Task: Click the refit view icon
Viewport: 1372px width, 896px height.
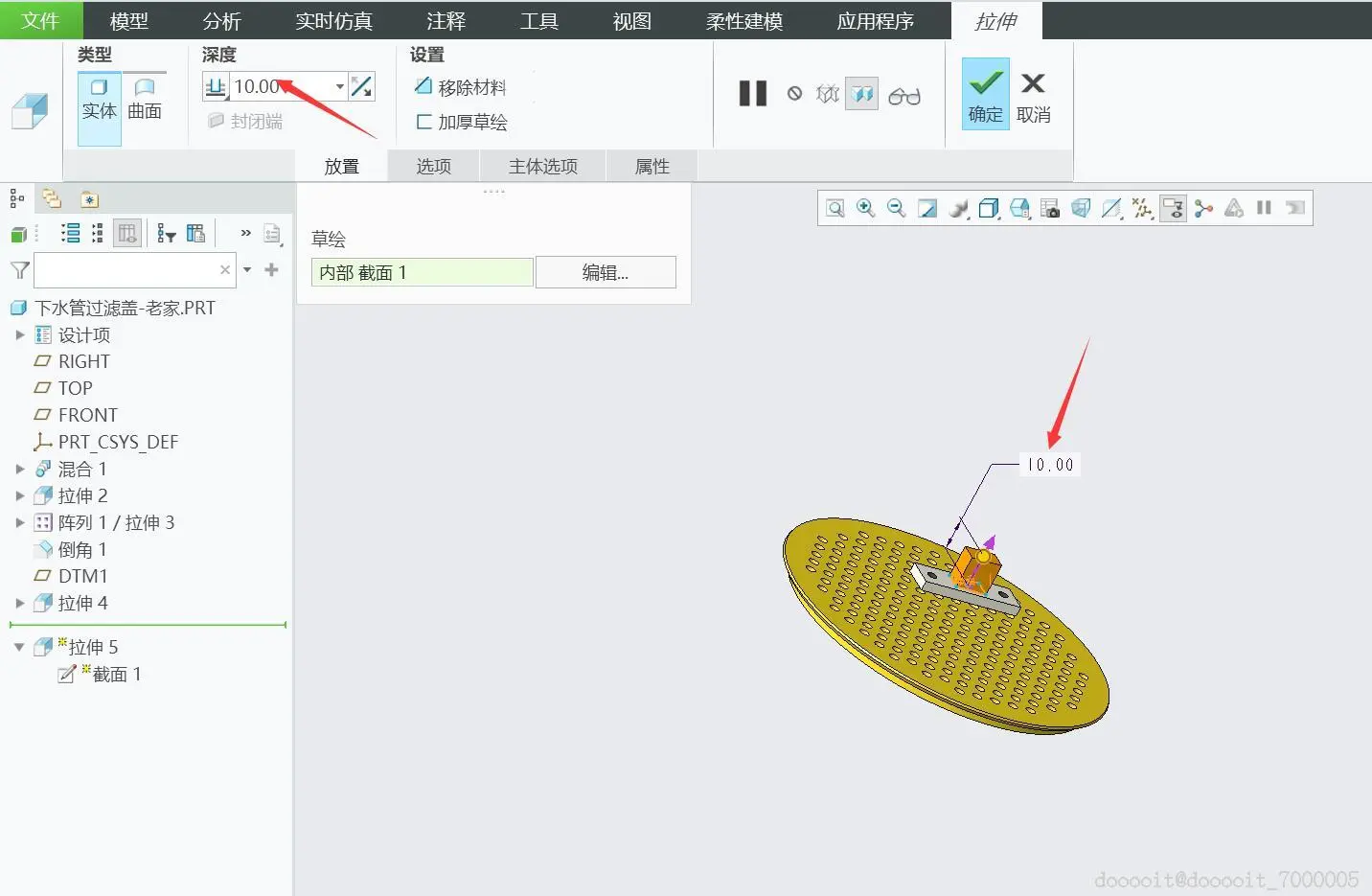Action: (x=835, y=208)
